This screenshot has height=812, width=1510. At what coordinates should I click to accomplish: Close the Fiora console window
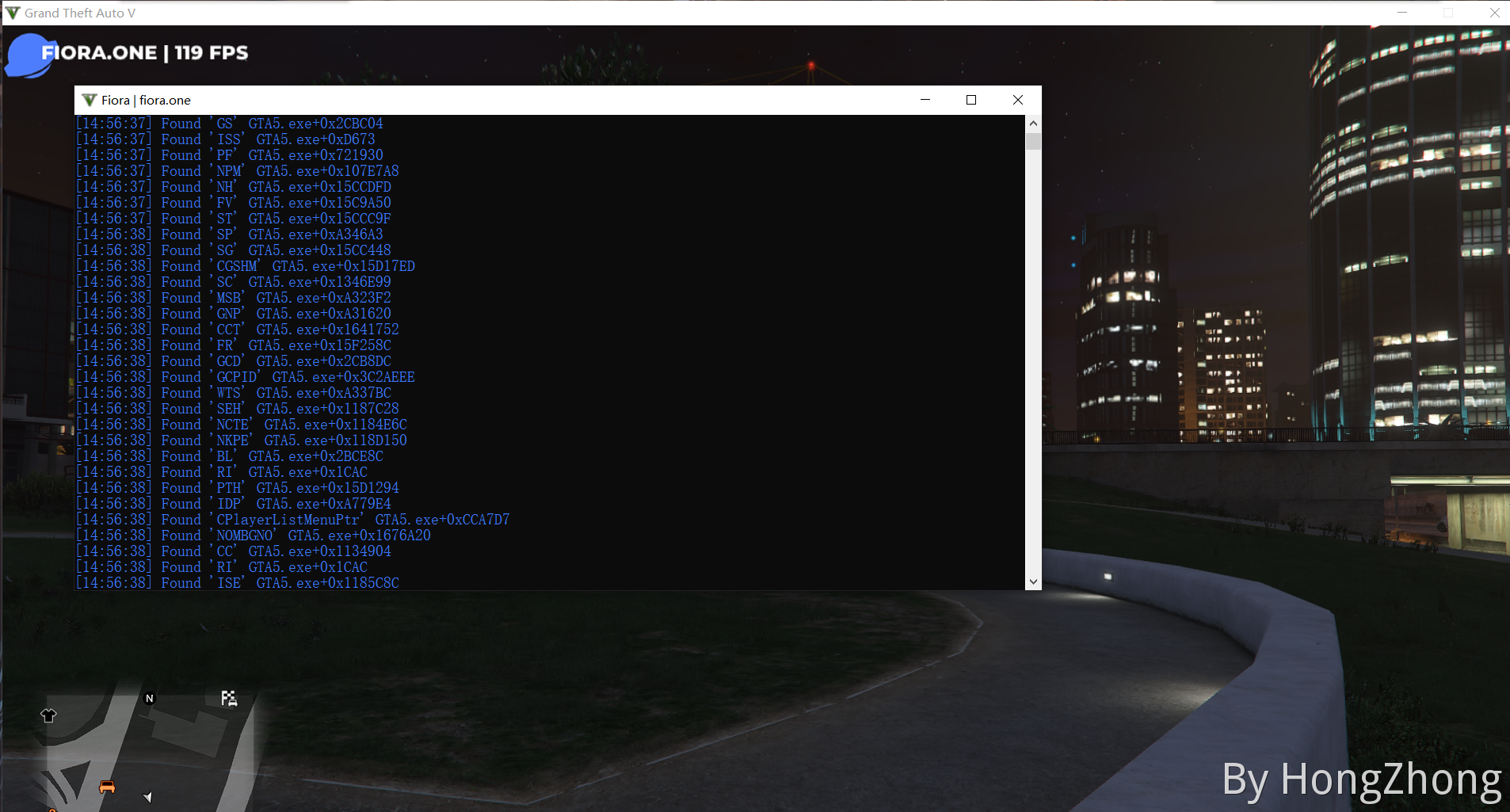tap(1018, 100)
